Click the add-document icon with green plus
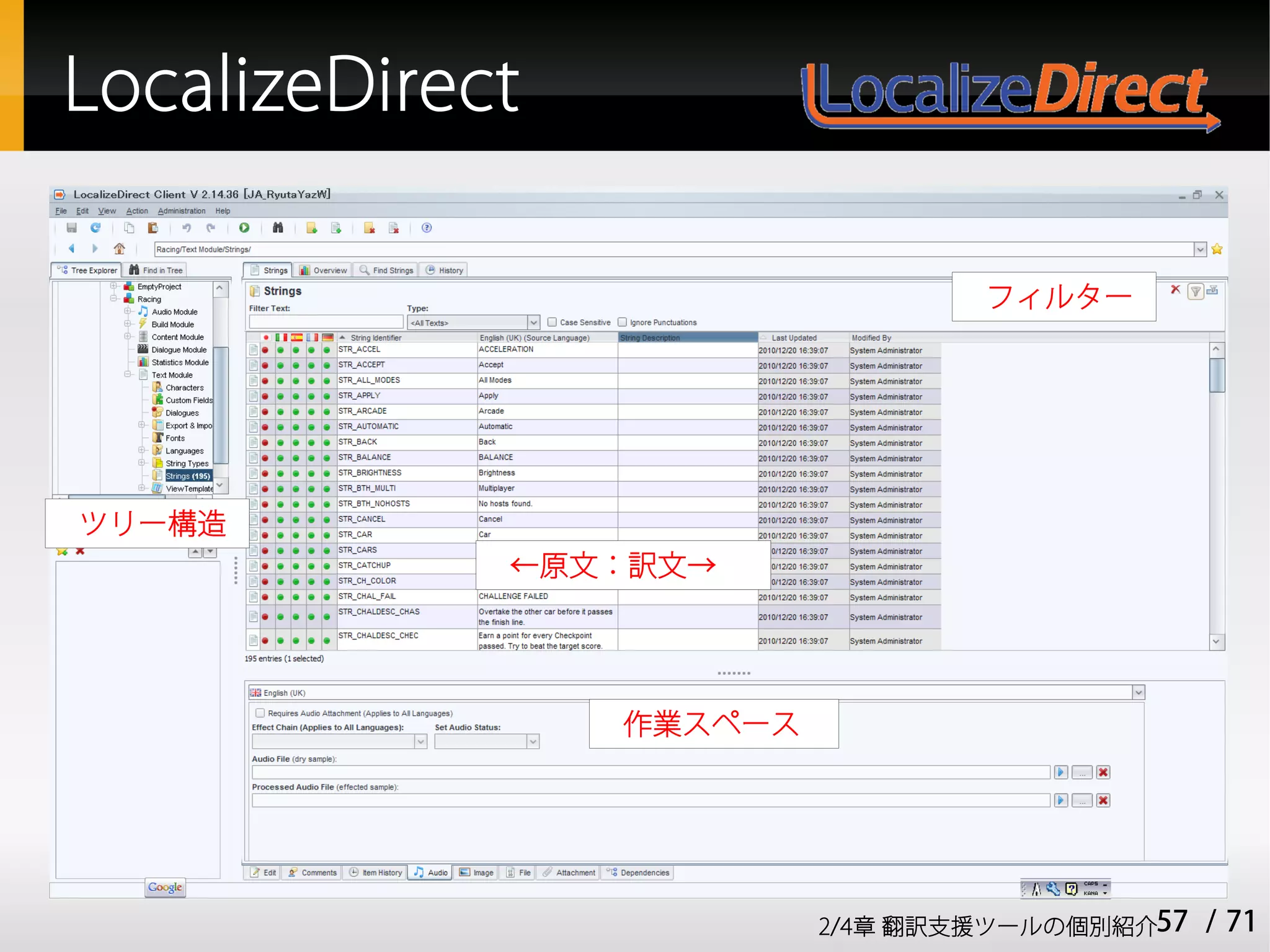The width and height of the screenshot is (1270, 952). [x=336, y=228]
